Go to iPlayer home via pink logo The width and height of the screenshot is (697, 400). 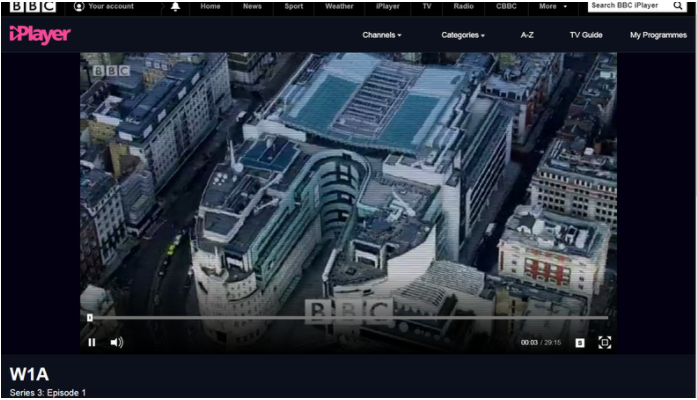(40, 35)
